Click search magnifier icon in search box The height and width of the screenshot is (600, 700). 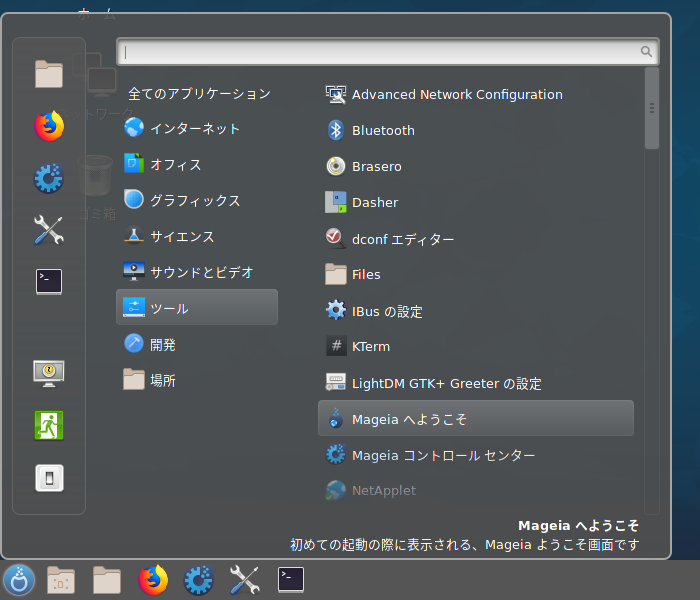pyautogui.click(x=646, y=52)
